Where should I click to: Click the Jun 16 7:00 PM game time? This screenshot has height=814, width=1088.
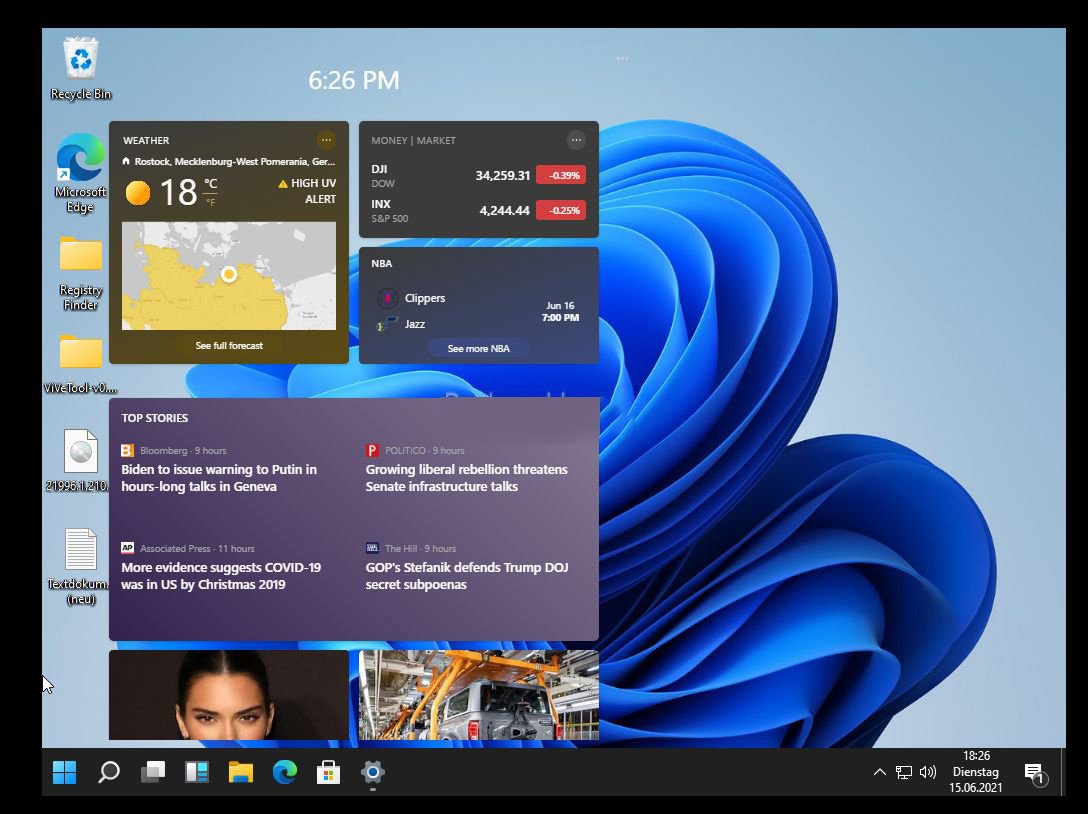561,312
